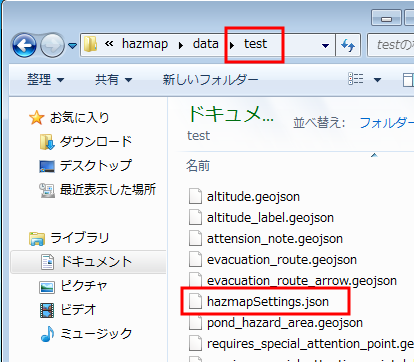Image resolution: width=414 pixels, height=362 pixels.
Task: Select altitude.geojson file
Action: click(x=253, y=197)
